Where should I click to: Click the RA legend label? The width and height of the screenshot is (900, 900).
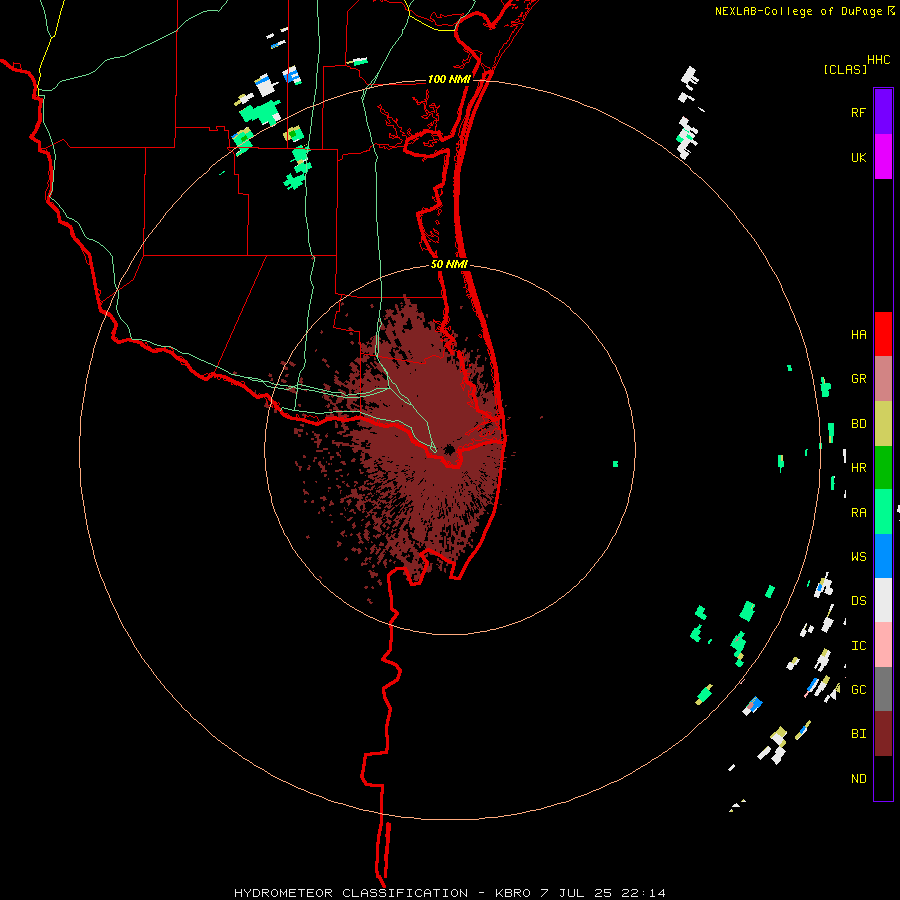coord(858,513)
